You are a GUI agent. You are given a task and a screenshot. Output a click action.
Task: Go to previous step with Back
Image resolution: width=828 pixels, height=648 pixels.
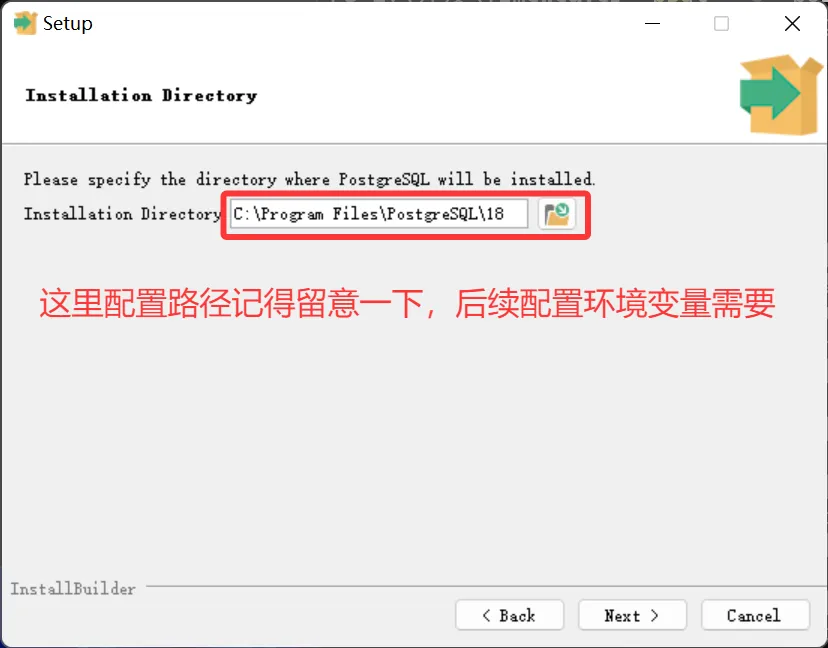(x=510, y=615)
